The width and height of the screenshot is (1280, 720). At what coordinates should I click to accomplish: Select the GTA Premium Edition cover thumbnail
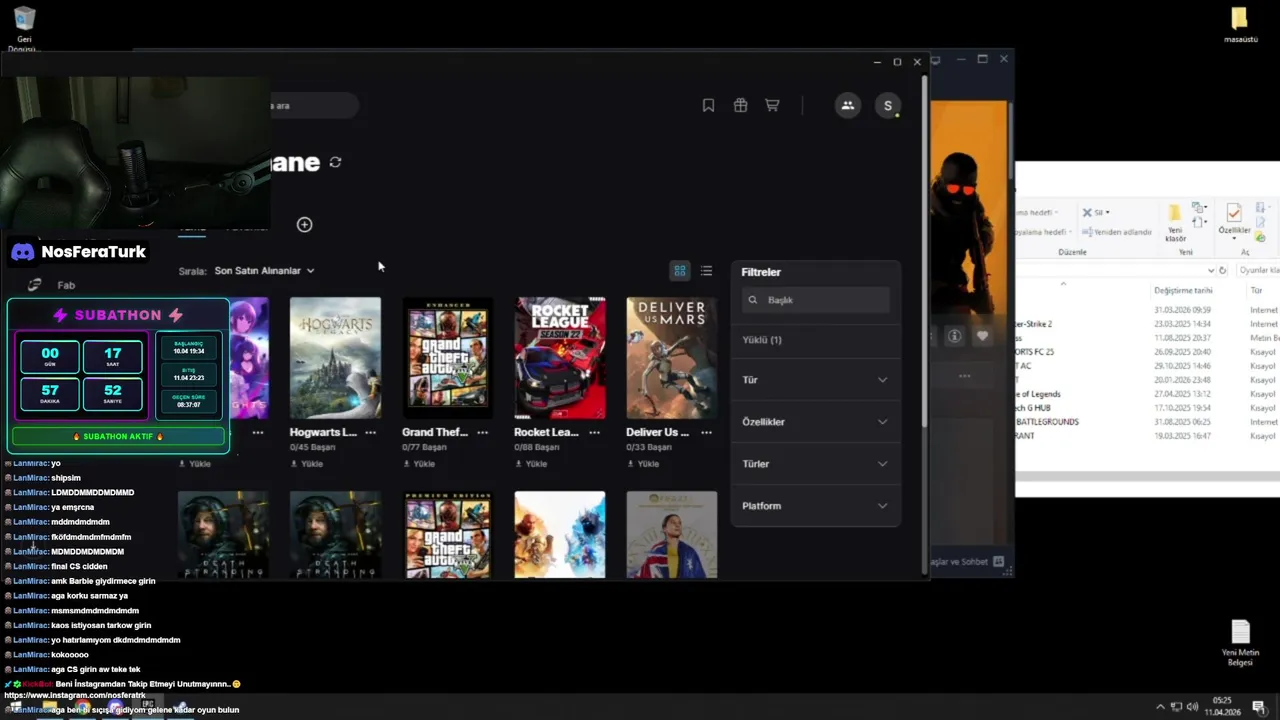pos(447,534)
